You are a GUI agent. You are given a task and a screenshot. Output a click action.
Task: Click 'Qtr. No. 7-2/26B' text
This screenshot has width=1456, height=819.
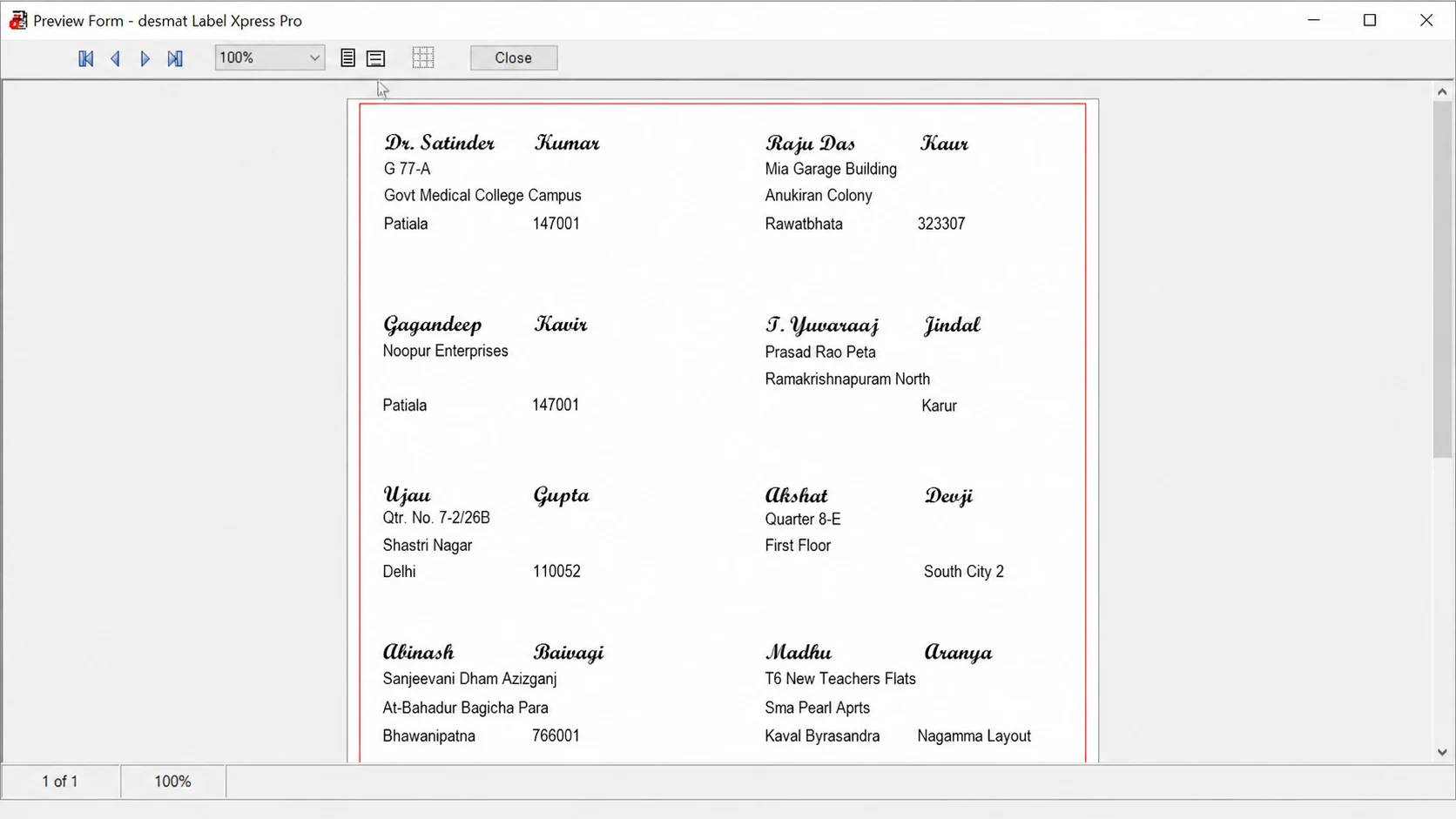[436, 518]
